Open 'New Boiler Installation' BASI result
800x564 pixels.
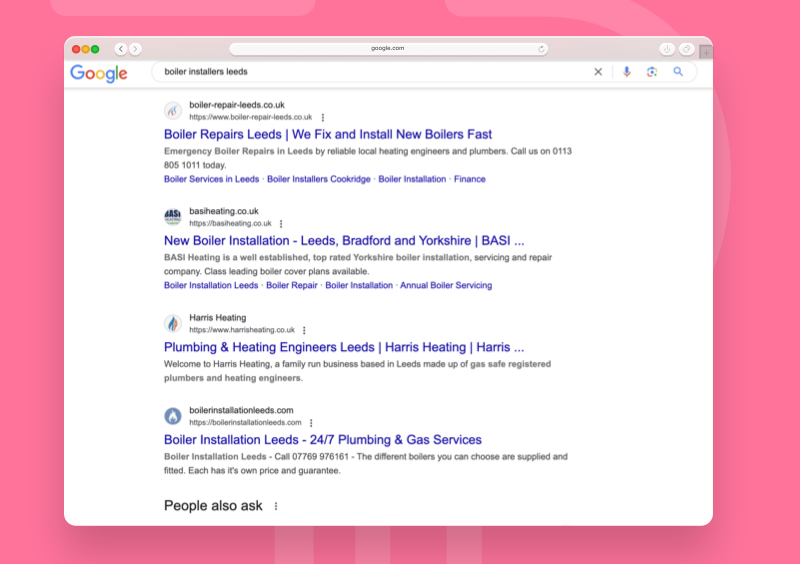click(344, 240)
